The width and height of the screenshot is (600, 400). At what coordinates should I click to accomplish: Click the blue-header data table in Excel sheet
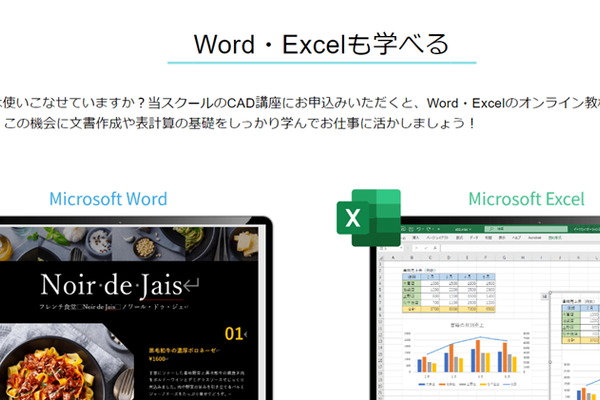click(x=448, y=293)
